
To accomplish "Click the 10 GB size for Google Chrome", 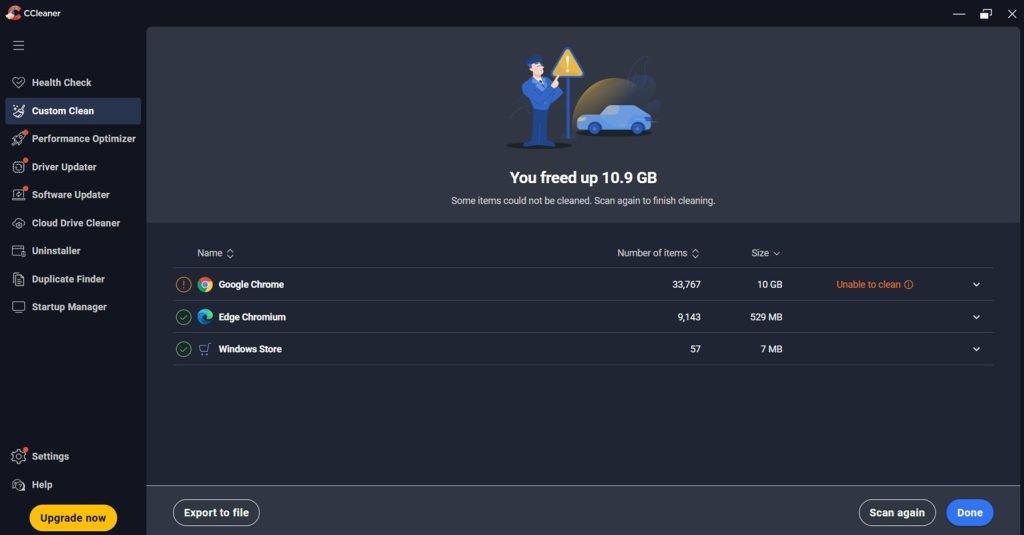I will point(769,284).
